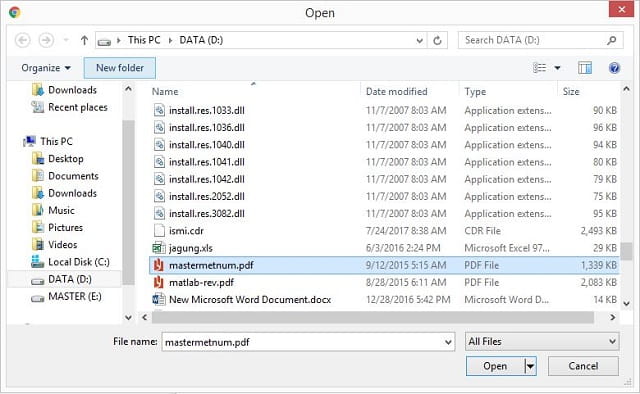Click the horizontal scrollbar left arrow
Screen dimensions: 640x394
click(x=144, y=317)
